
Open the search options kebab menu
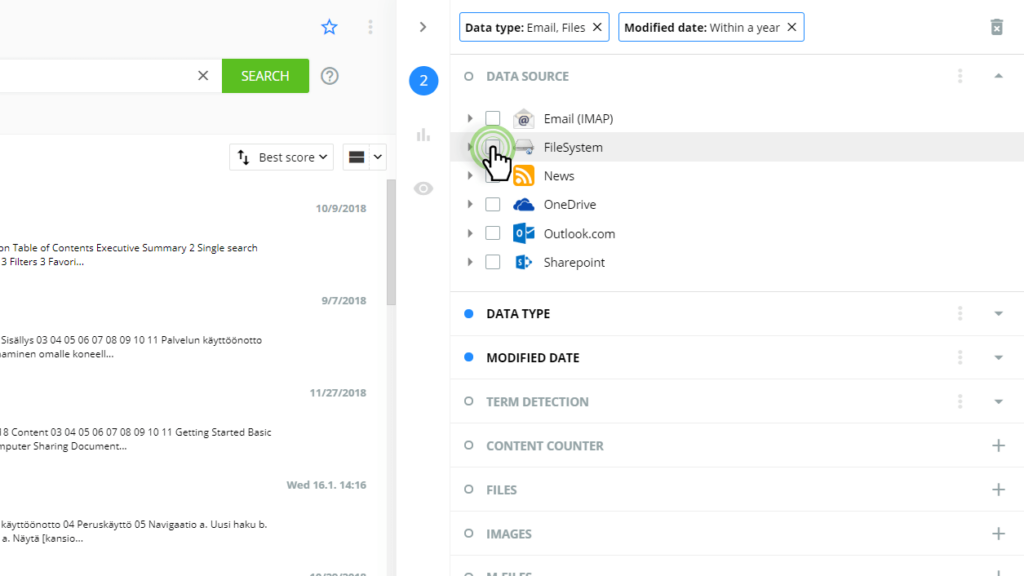[370, 27]
